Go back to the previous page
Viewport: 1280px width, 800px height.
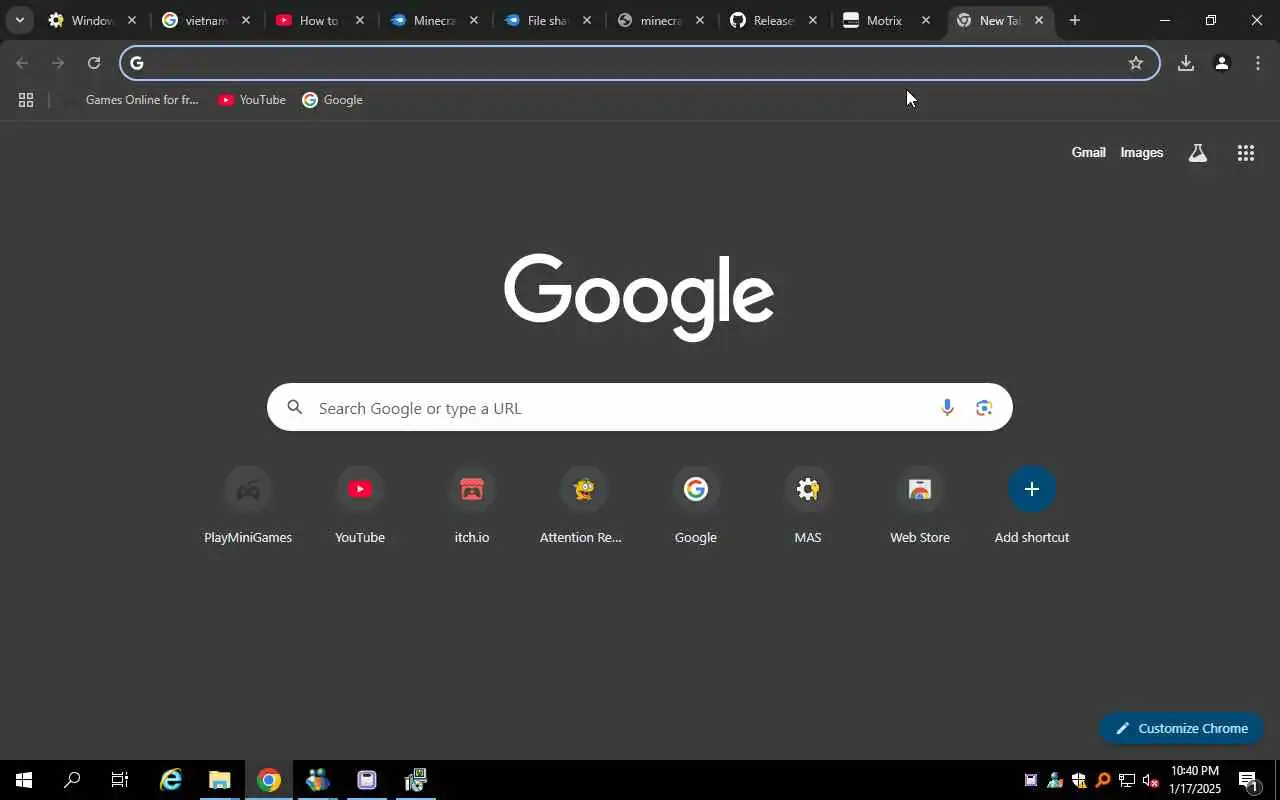pyautogui.click(x=22, y=63)
